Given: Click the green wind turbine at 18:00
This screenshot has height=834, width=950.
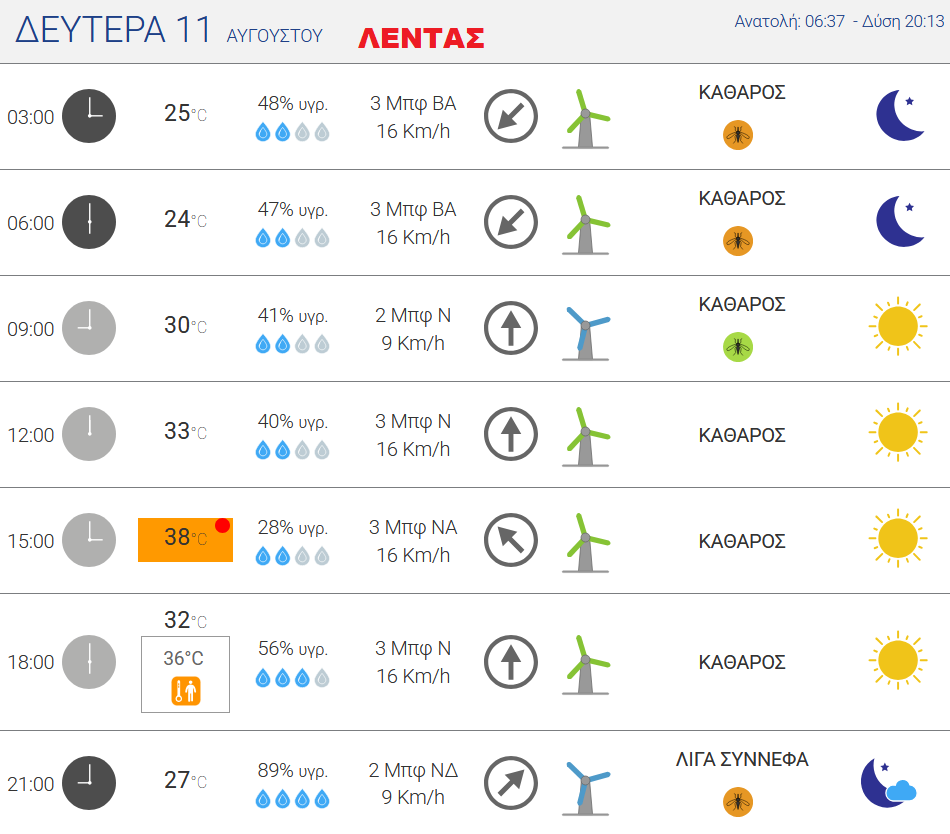Looking at the screenshot, I should pos(585,664).
